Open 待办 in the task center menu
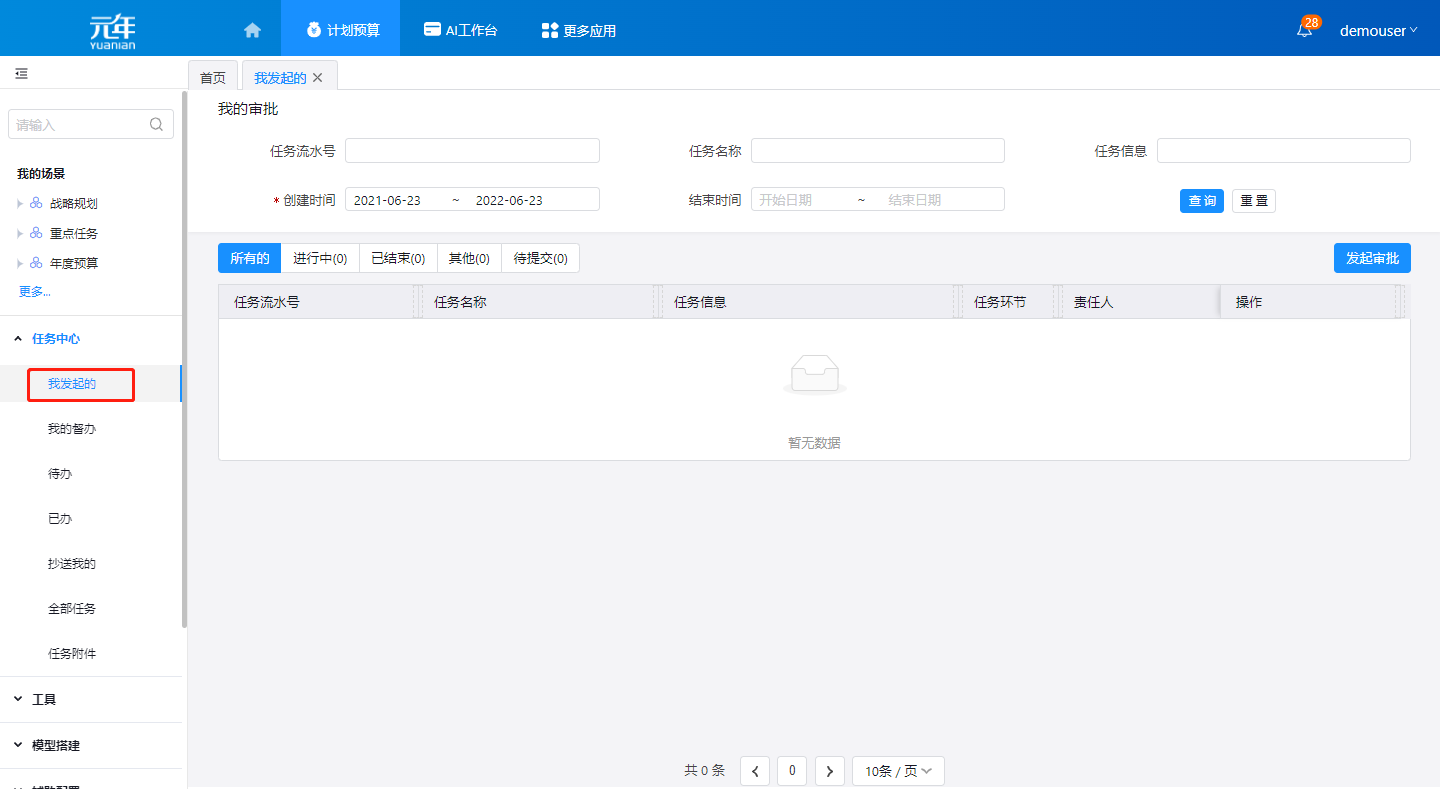 [x=60, y=474]
